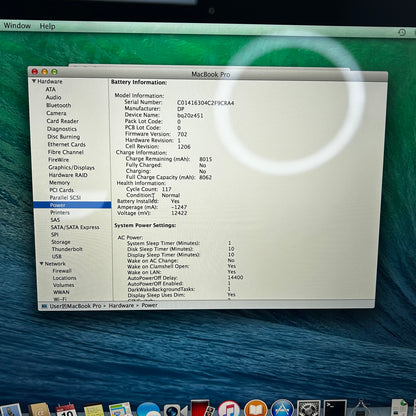Viewport: 416px width, 416px height.
Task: Select ATA in the sidebar
Action: 51,89
